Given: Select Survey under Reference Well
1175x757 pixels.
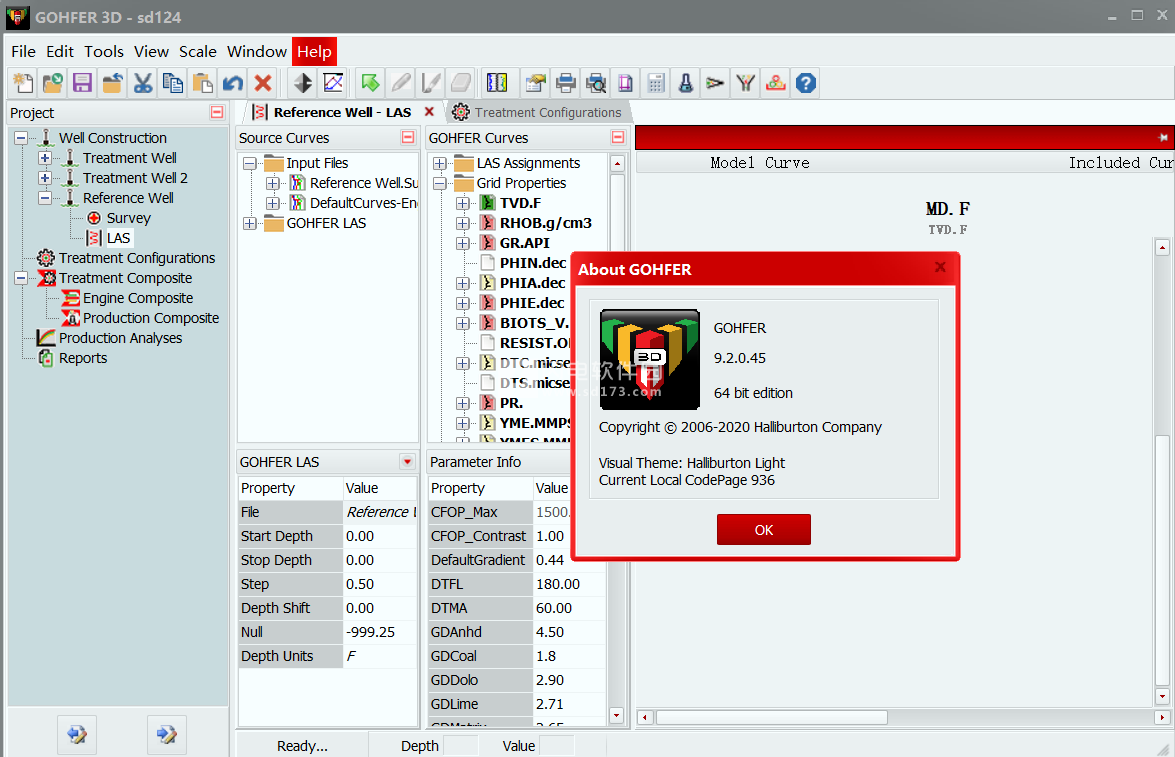Looking at the screenshot, I should pyautogui.click(x=128, y=218).
